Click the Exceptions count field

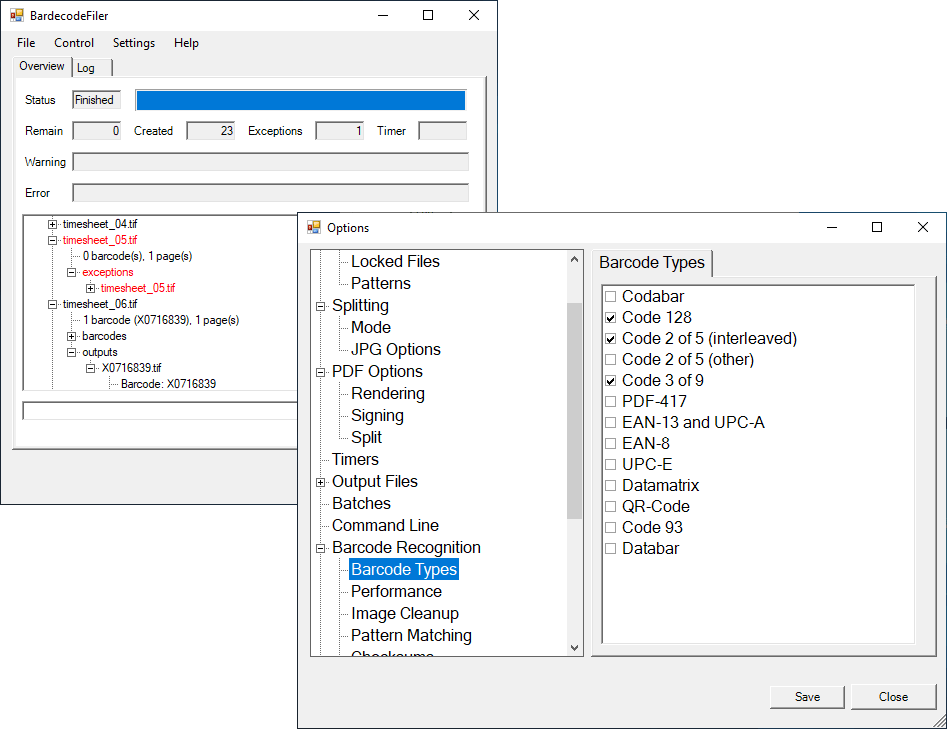[339, 130]
